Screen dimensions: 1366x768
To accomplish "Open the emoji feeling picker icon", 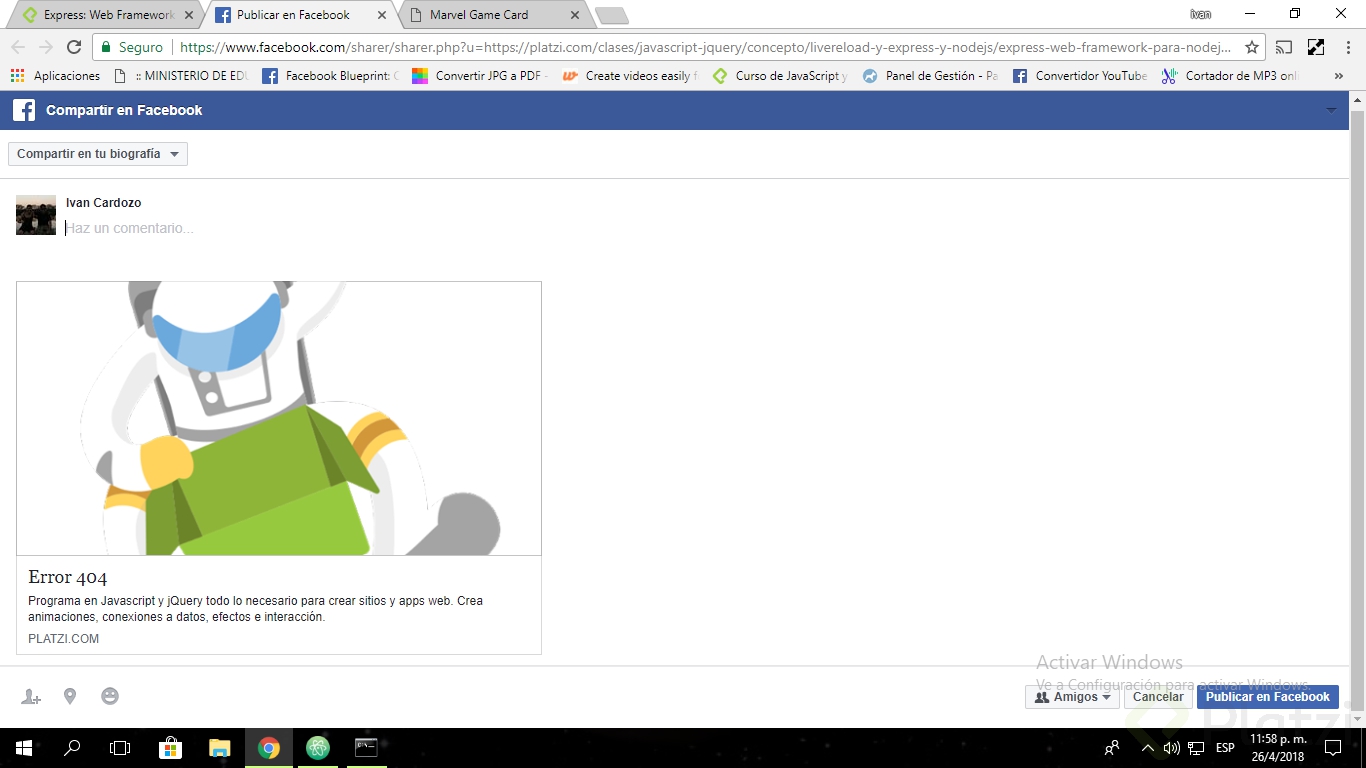I will [110, 696].
